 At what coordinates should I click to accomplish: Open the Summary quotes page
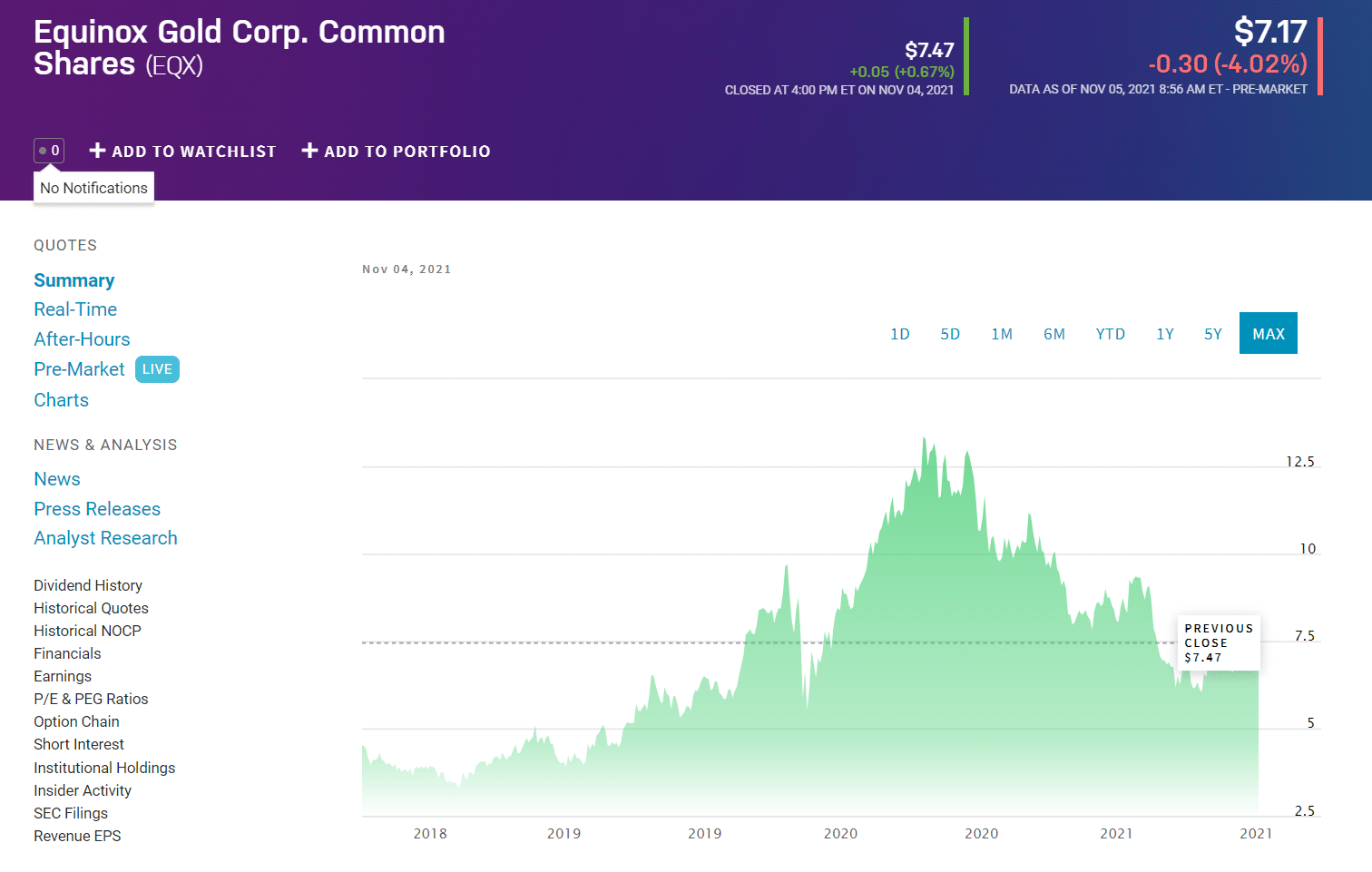pyautogui.click(x=74, y=280)
